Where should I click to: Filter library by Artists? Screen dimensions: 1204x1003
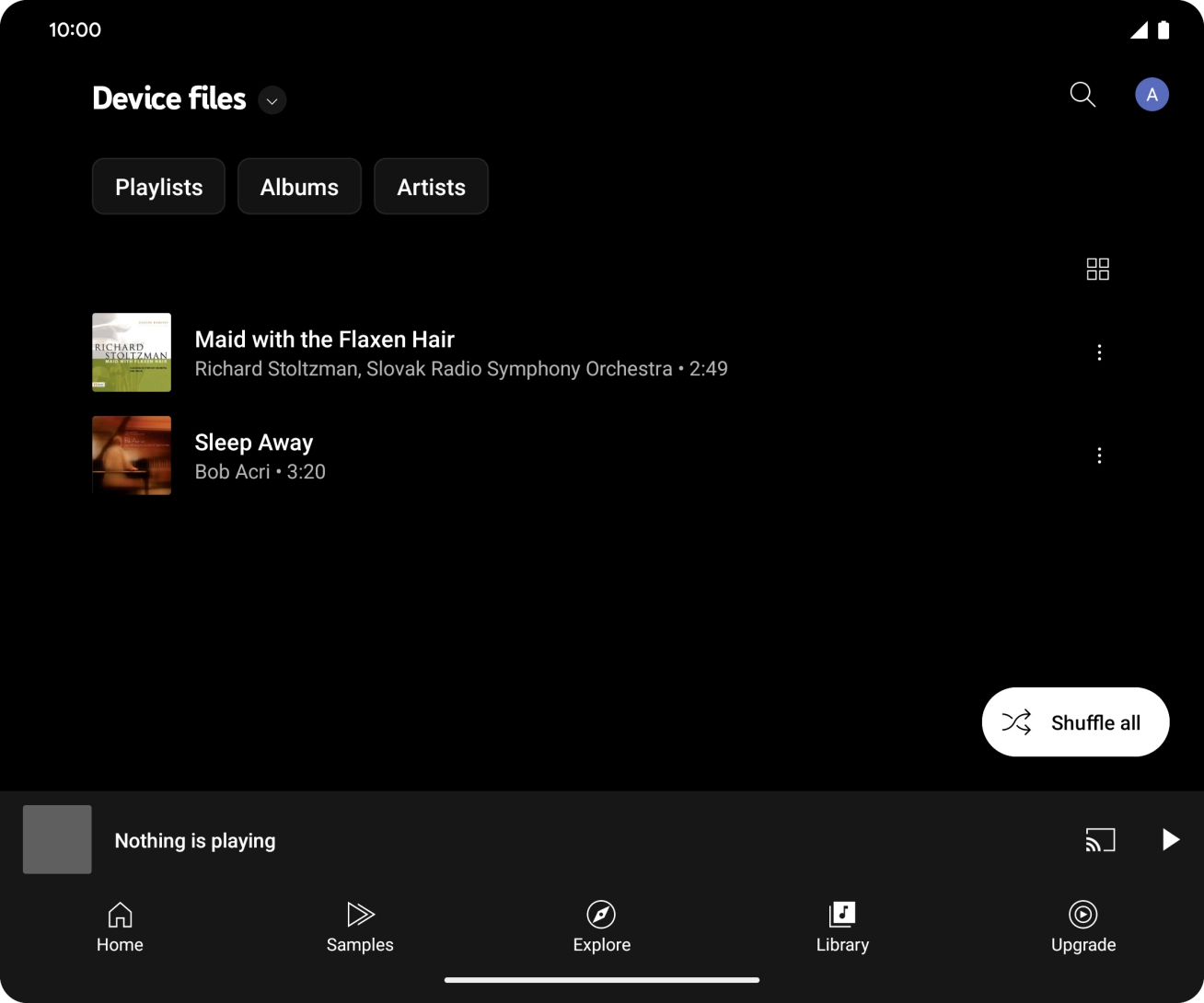[431, 186]
